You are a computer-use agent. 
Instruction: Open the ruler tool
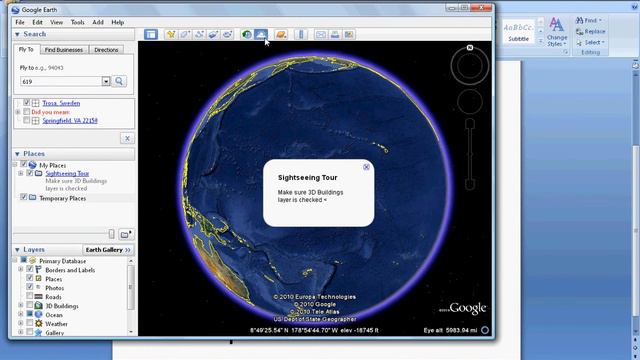[x=301, y=34]
